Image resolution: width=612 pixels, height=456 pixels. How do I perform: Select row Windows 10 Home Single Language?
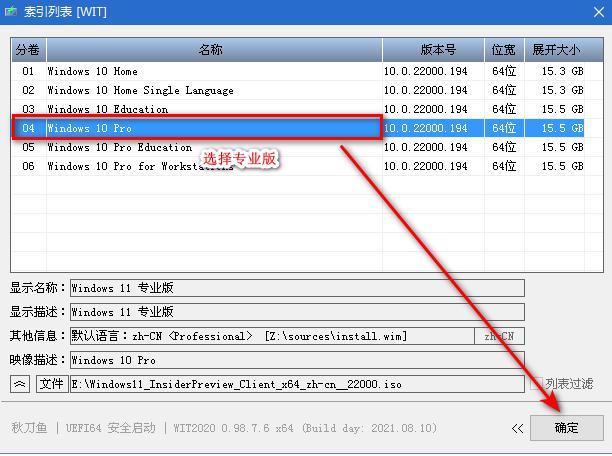tap(297, 90)
